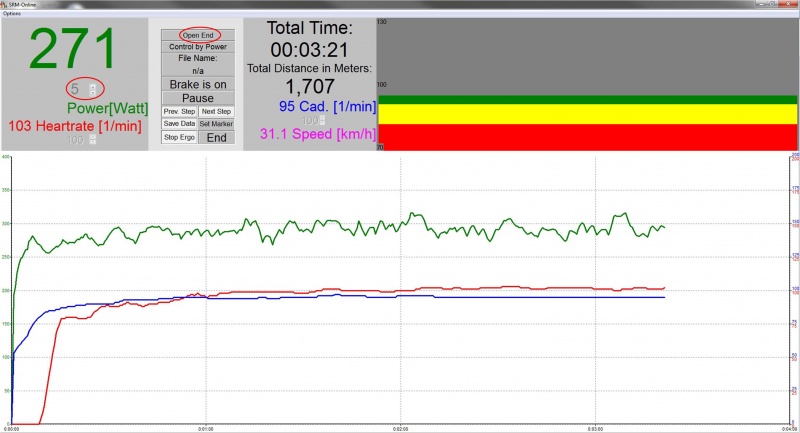
Task: Advance to Next Step
Action: click(216, 111)
